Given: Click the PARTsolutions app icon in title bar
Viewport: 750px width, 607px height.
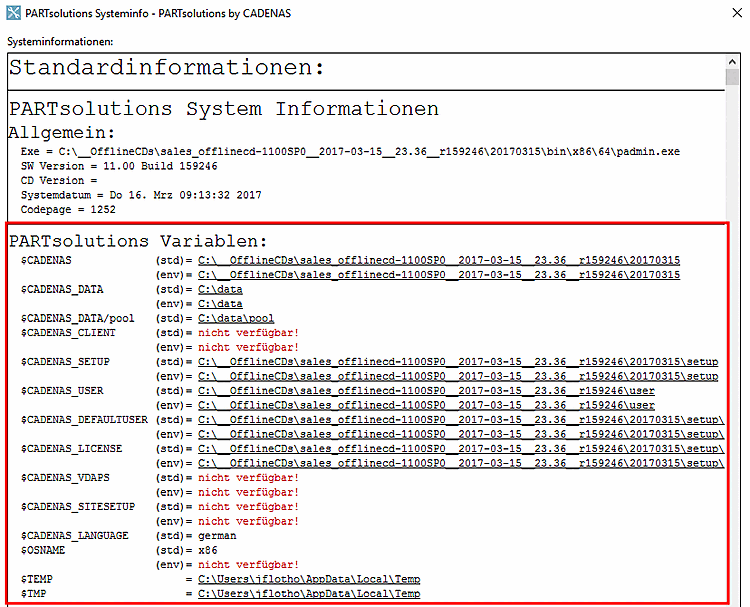Looking at the screenshot, I should click(x=13, y=13).
